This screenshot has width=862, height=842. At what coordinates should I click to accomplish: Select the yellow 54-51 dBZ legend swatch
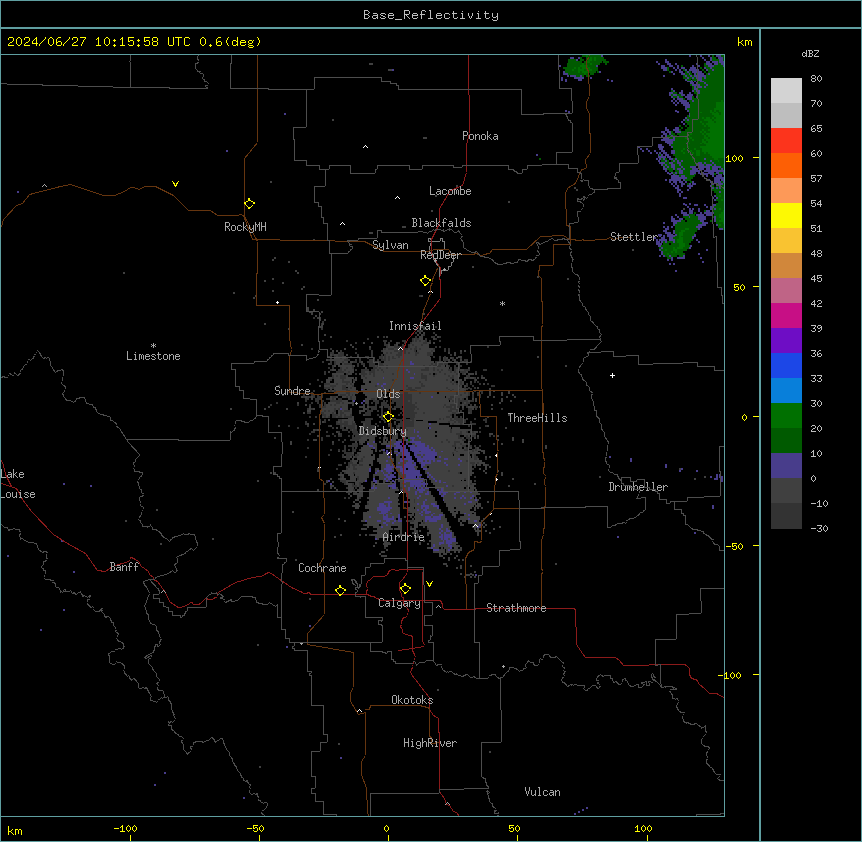coord(786,215)
